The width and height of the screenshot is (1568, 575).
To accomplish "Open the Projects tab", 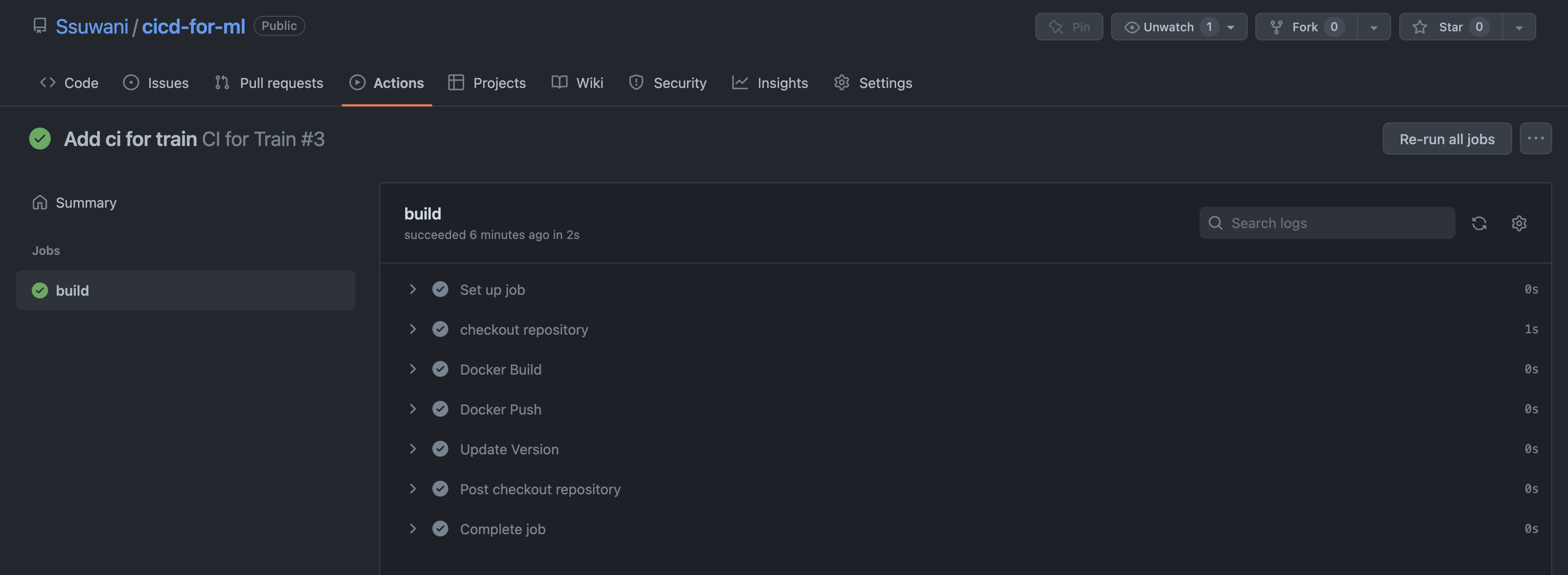I will point(487,83).
